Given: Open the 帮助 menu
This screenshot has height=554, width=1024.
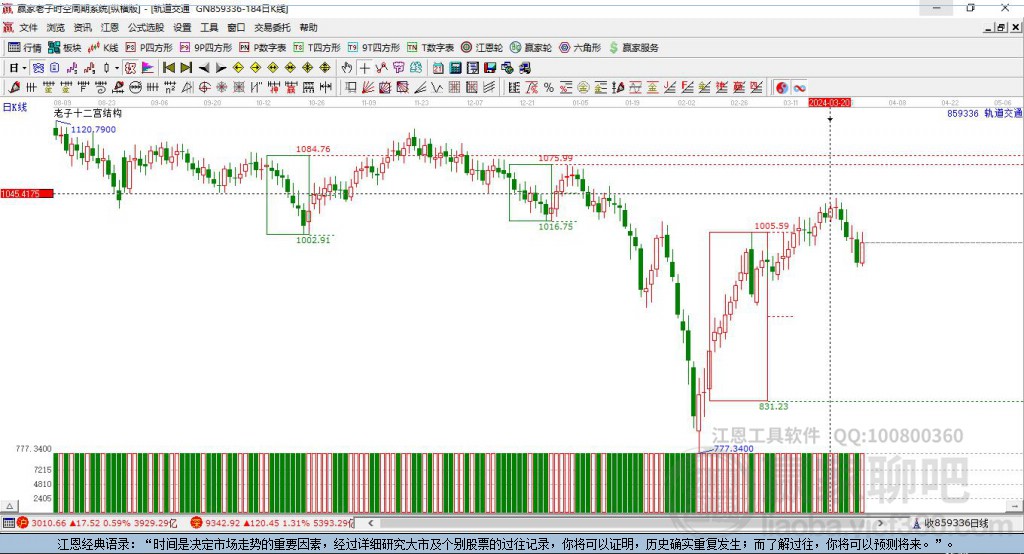Looking at the screenshot, I should pyautogui.click(x=308, y=27).
